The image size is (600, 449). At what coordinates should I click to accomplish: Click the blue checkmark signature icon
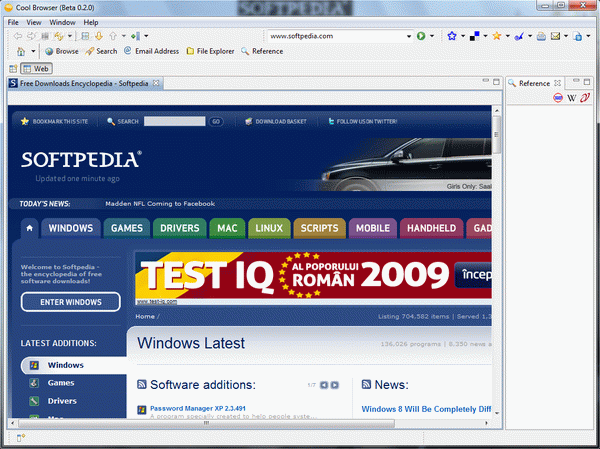(x=519, y=36)
